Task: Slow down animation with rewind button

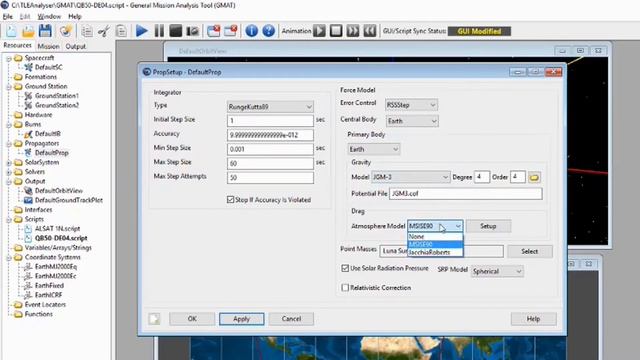Action: point(370,31)
